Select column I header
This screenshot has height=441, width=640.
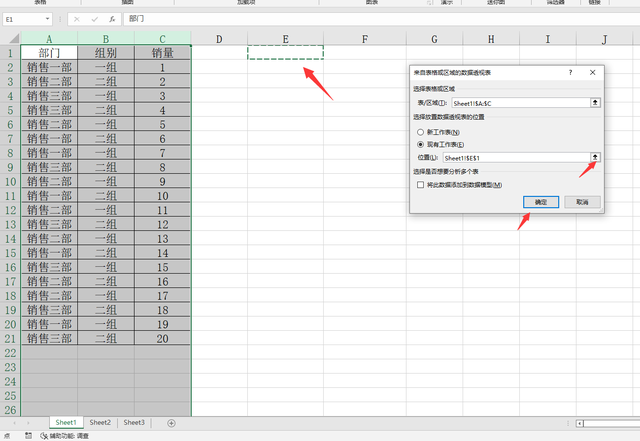click(548, 39)
